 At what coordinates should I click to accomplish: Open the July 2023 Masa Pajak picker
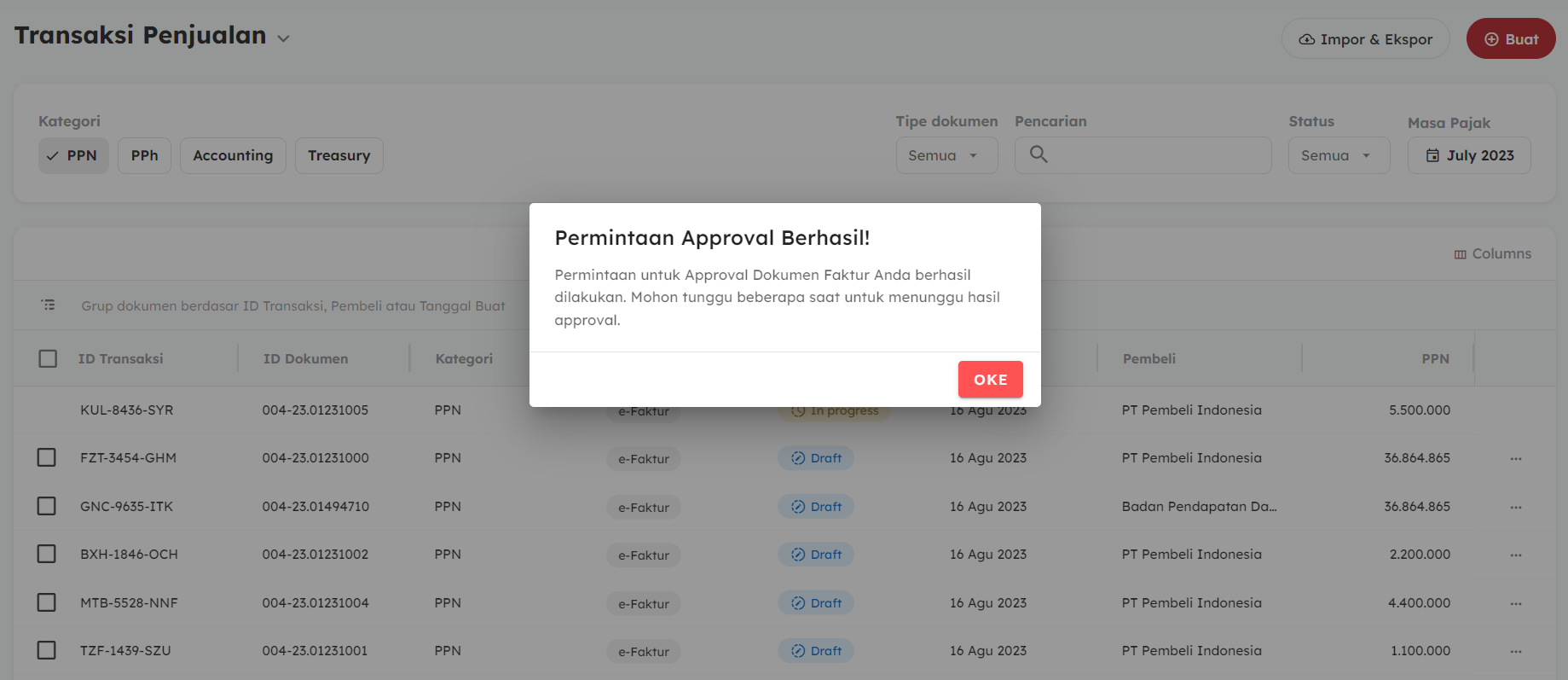[x=1469, y=155]
